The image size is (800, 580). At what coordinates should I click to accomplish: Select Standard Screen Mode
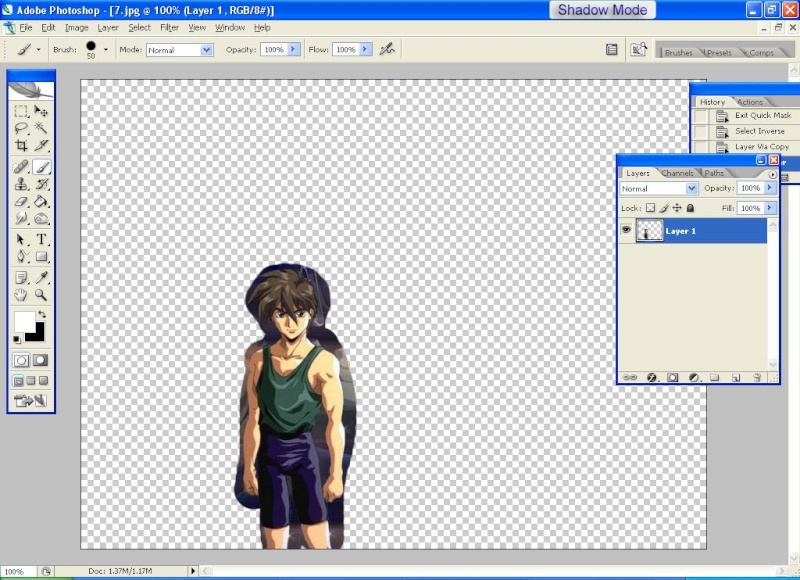coord(18,381)
